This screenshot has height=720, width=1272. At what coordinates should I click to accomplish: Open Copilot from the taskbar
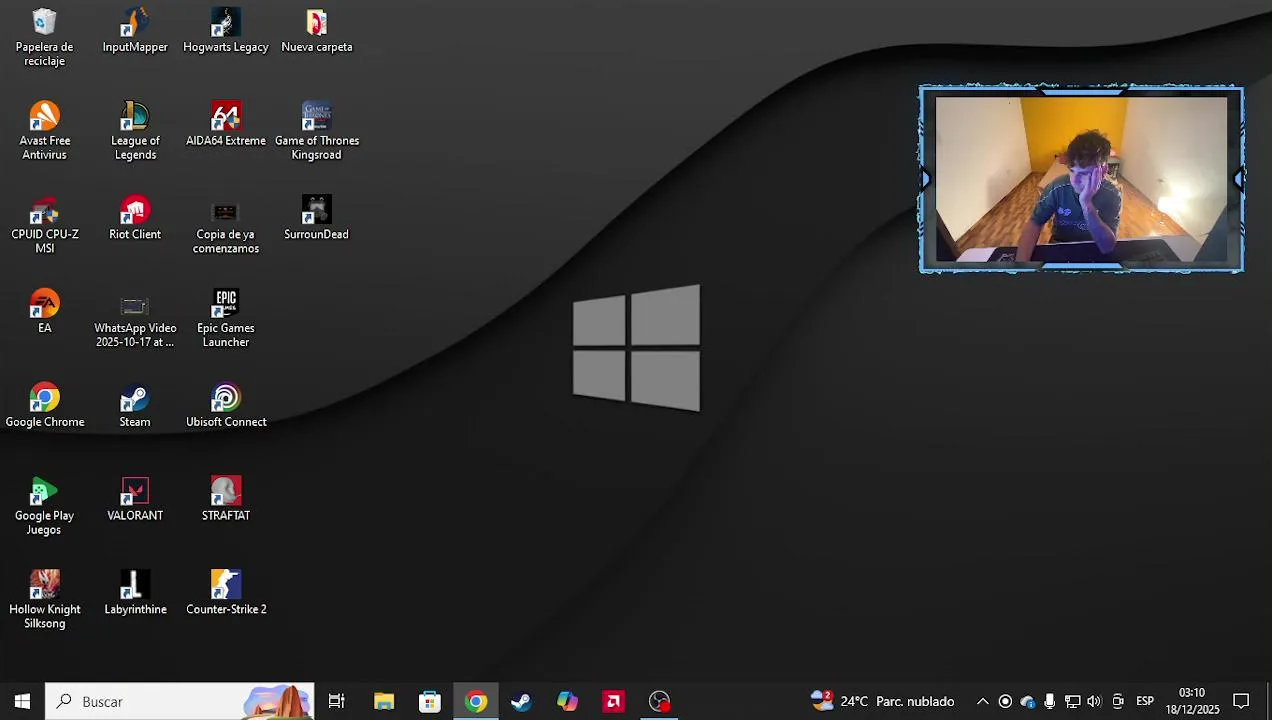click(567, 701)
